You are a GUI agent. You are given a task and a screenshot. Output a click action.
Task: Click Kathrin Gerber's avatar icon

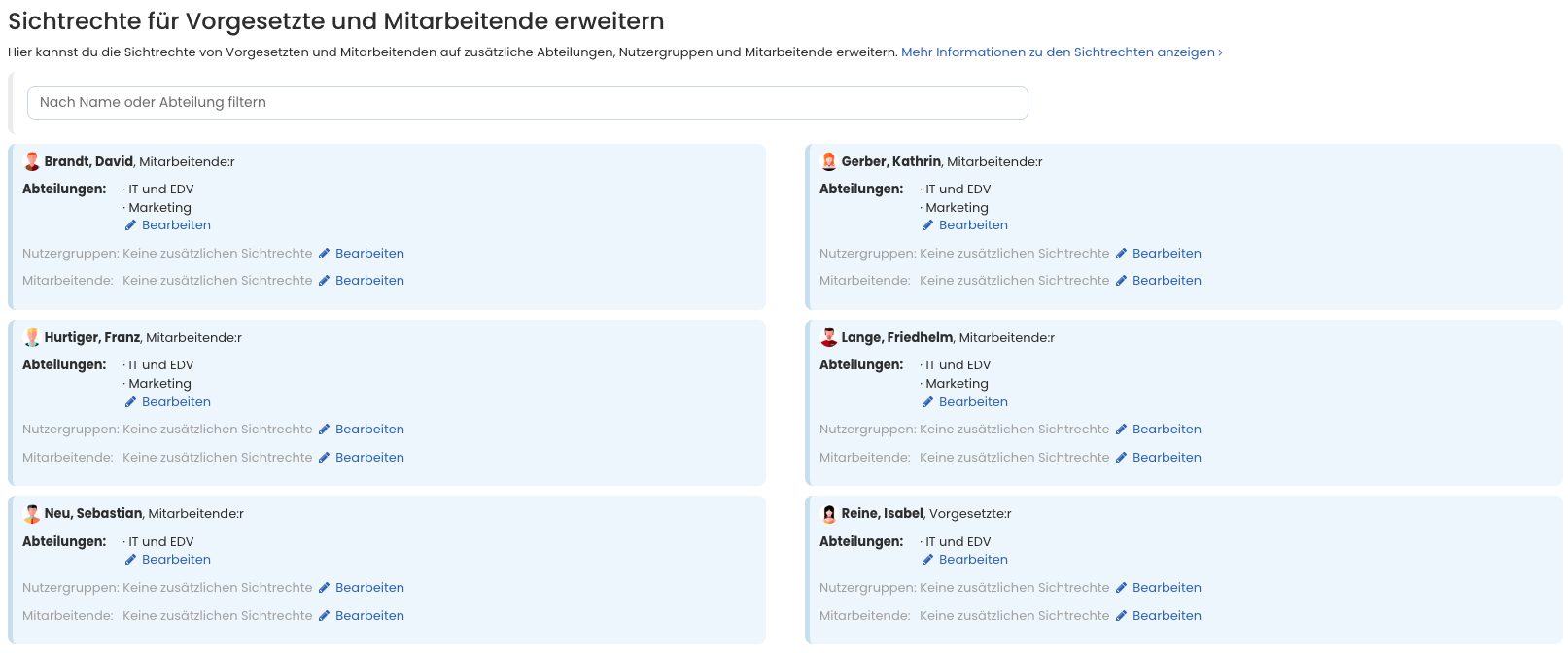pyautogui.click(x=829, y=162)
